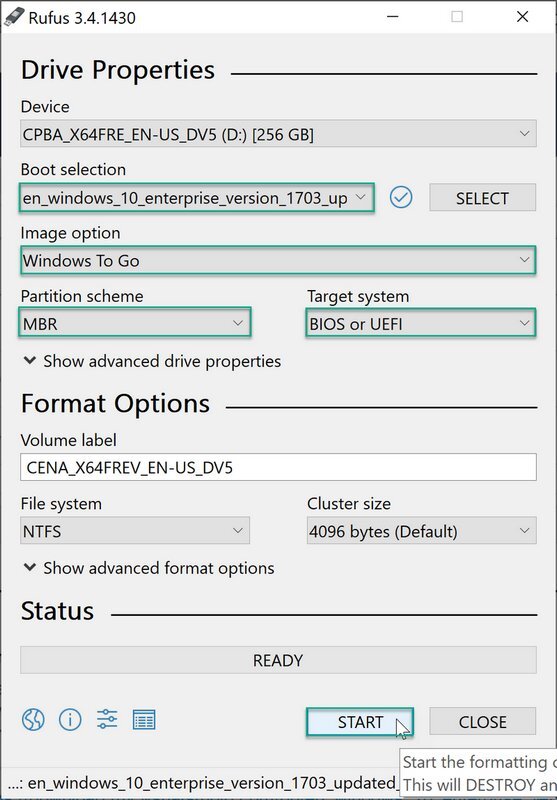The width and height of the screenshot is (557, 800).
Task: Click the CLOSE button
Action: click(x=483, y=722)
